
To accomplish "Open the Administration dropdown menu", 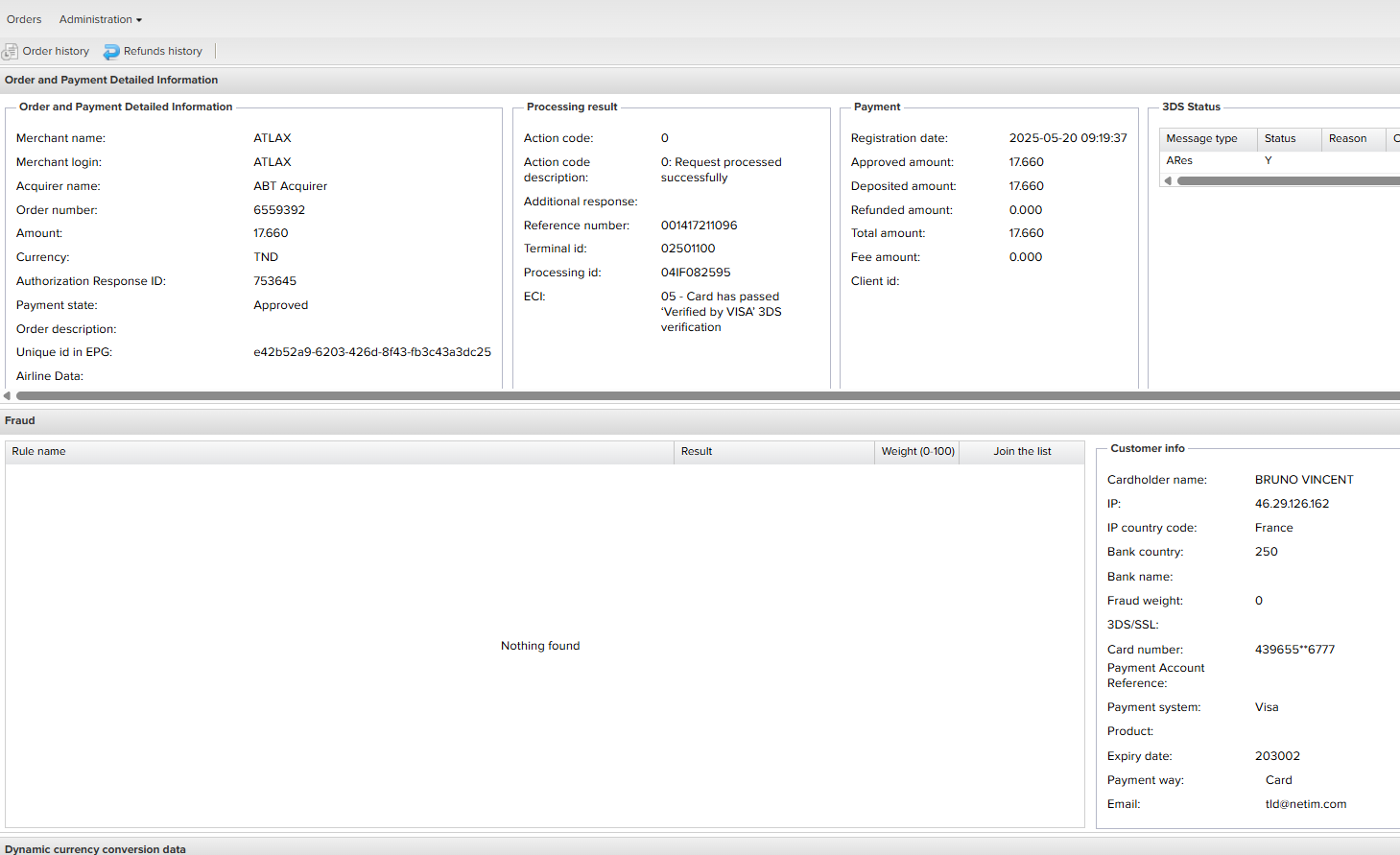I will pyautogui.click(x=100, y=19).
